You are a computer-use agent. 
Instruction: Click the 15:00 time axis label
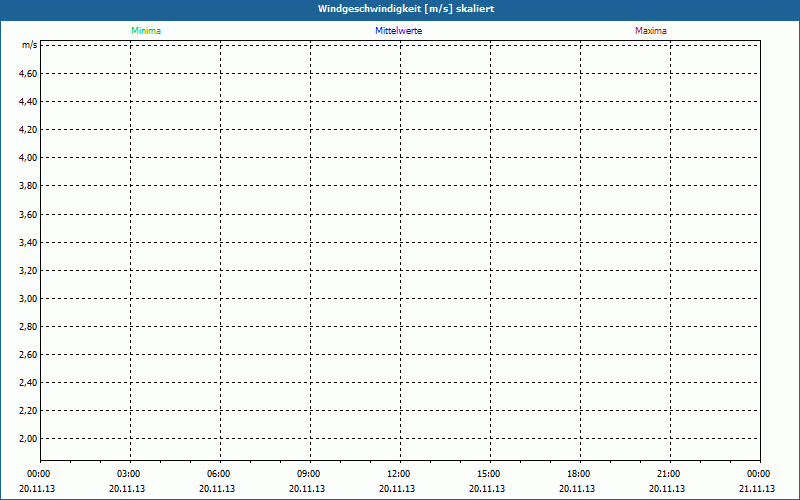tap(488, 474)
